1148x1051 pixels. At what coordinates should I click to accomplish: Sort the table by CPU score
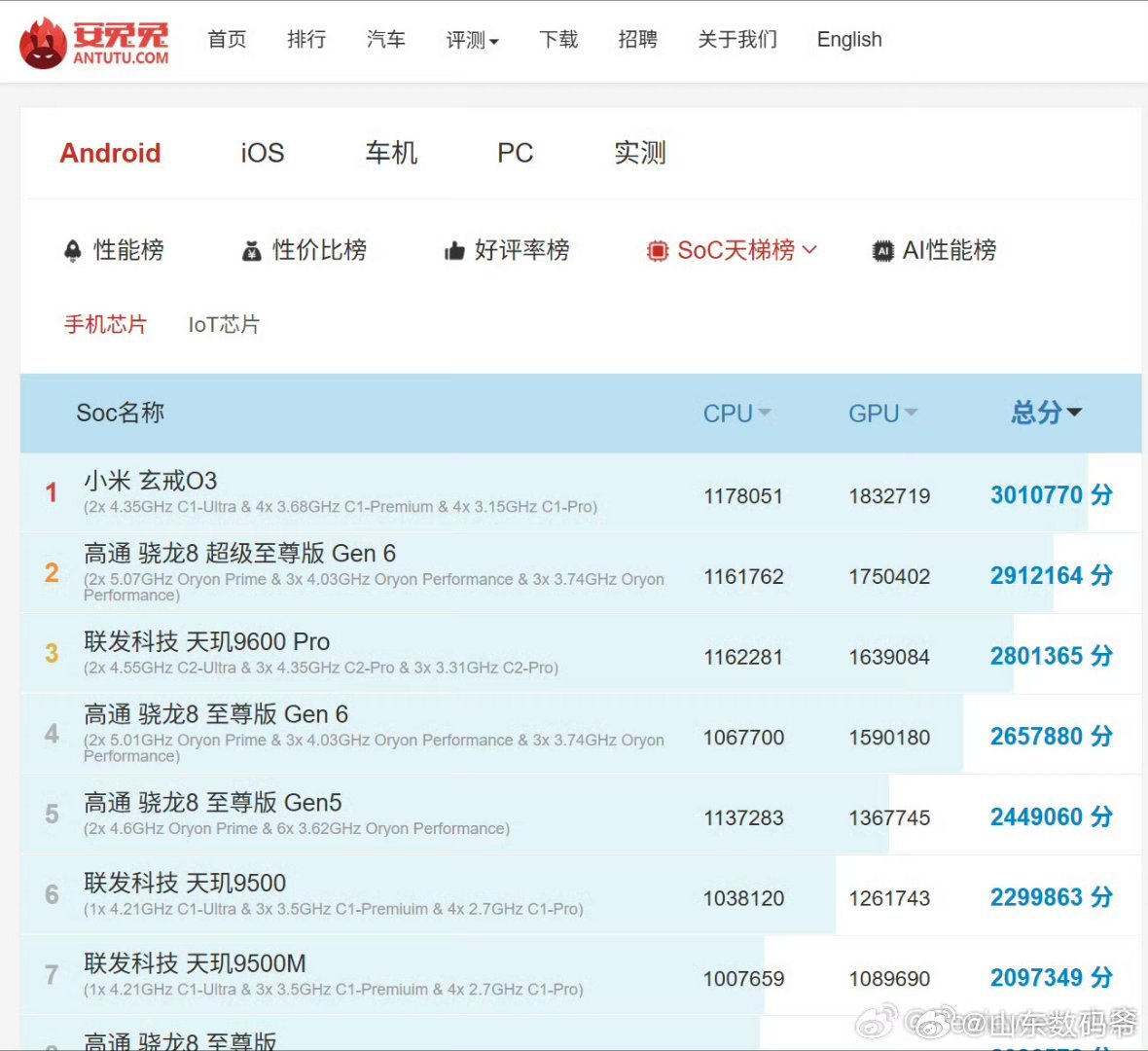tap(736, 413)
